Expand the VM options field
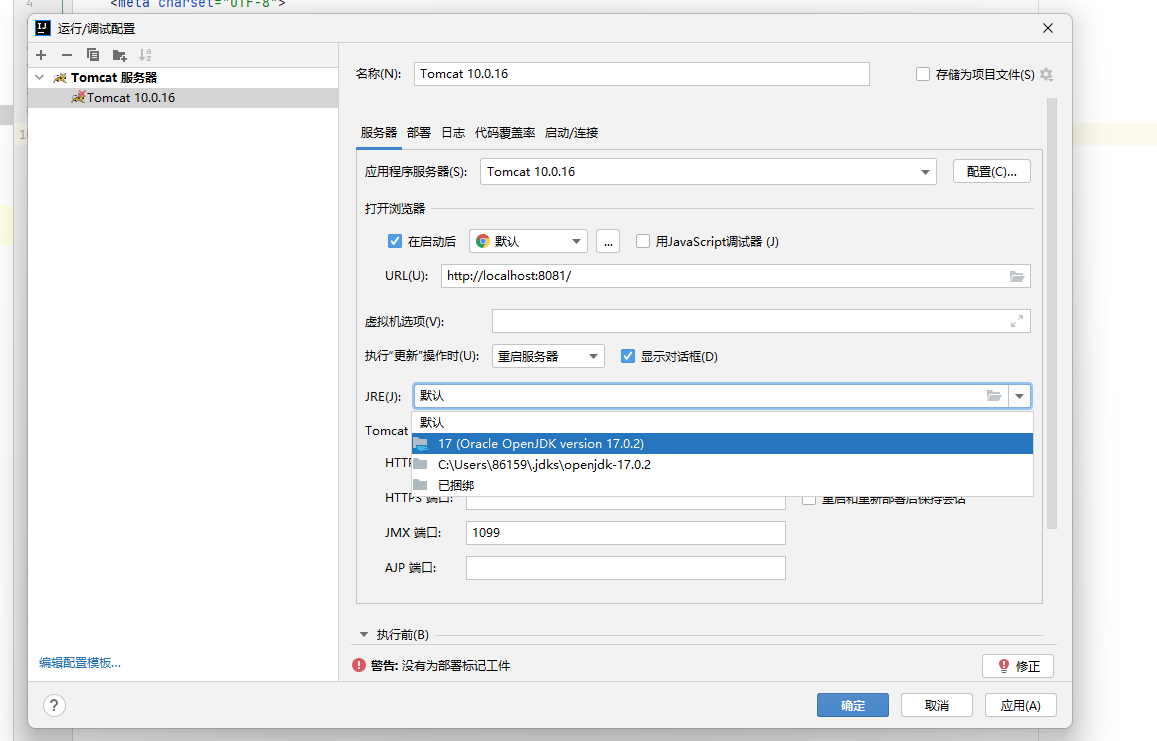Image resolution: width=1157 pixels, height=741 pixels. tap(1017, 321)
